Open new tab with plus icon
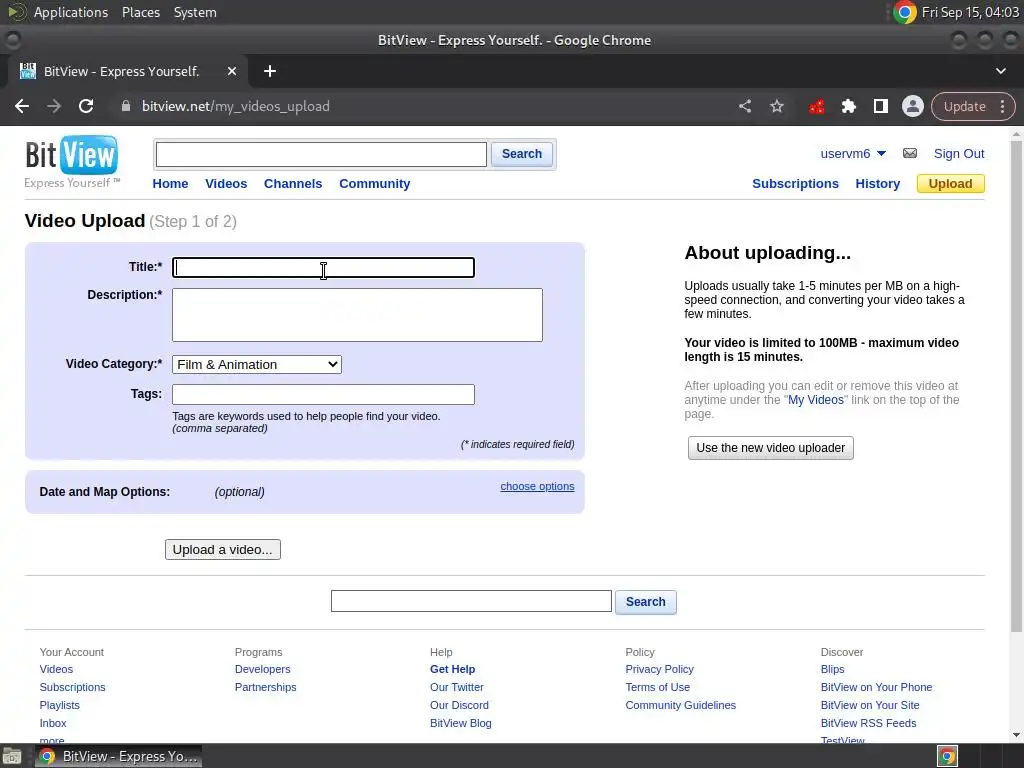The image size is (1024, 768). click(270, 71)
